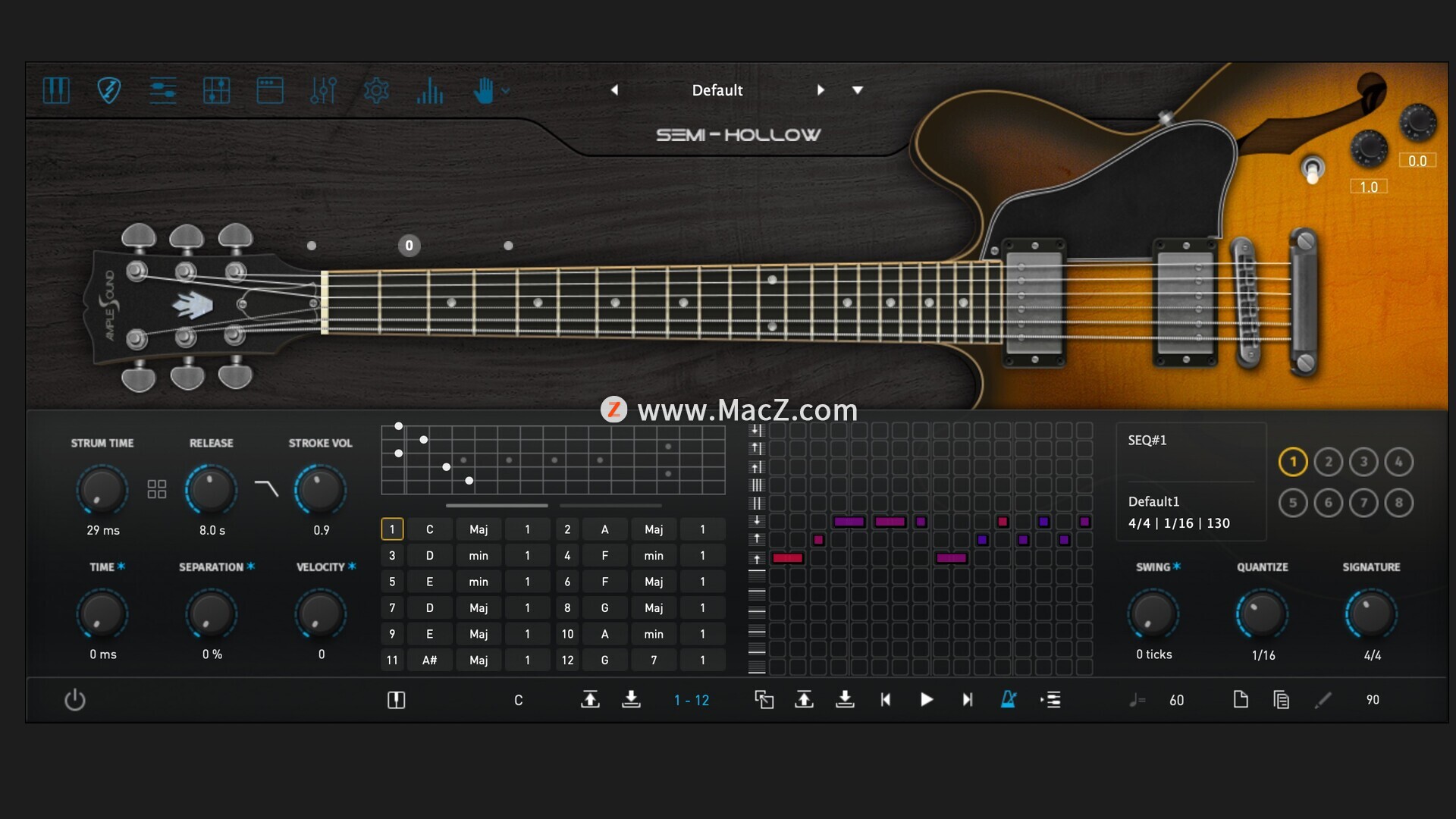Open root note A# of chord 11
1456x819 pixels.
coord(429,660)
